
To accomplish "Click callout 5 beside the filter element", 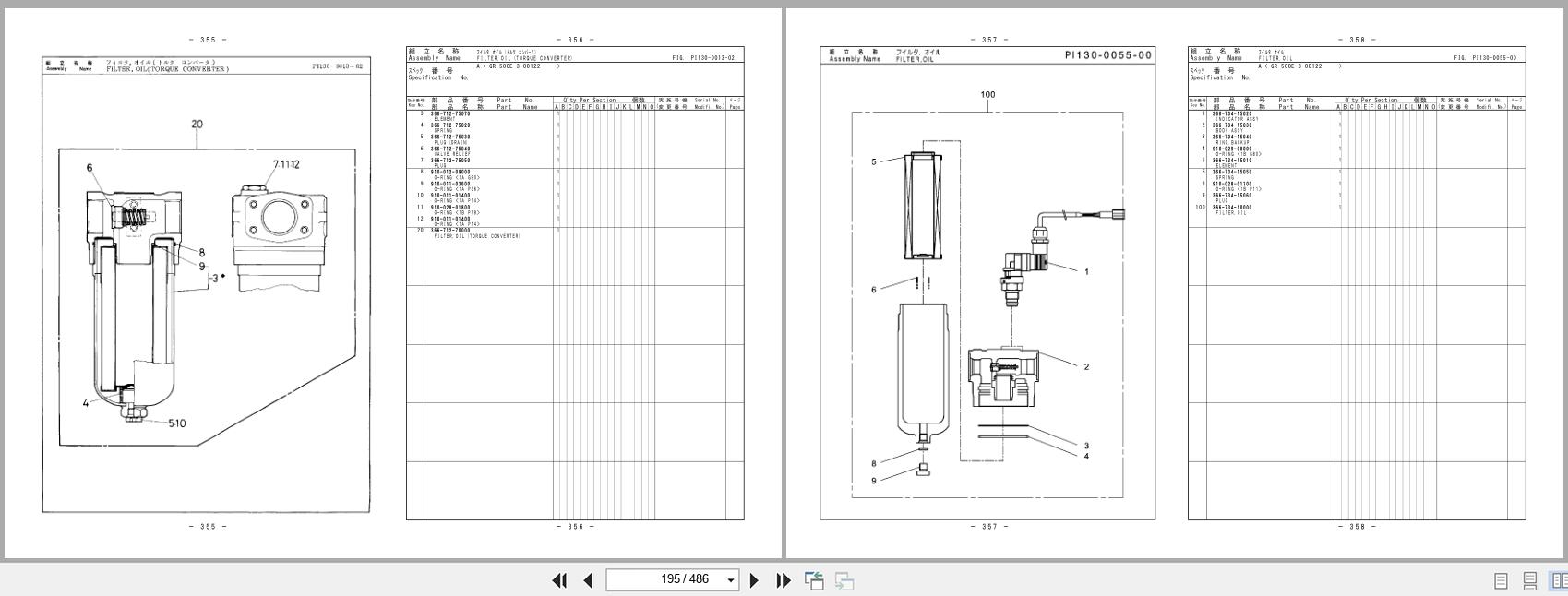I will (x=874, y=161).
